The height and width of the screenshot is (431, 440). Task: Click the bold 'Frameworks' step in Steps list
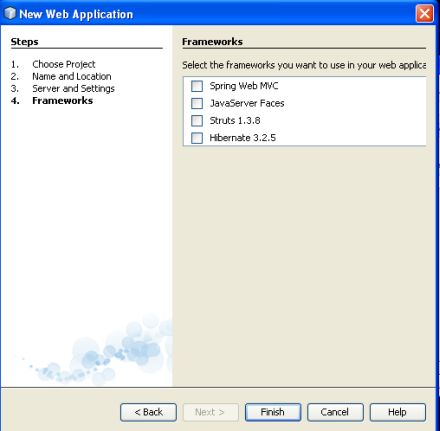point(62,101)
